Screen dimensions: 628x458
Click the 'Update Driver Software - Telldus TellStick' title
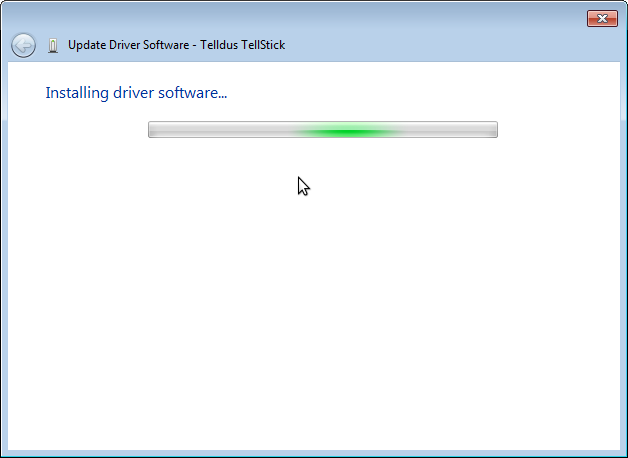click(x=177, y=45)
